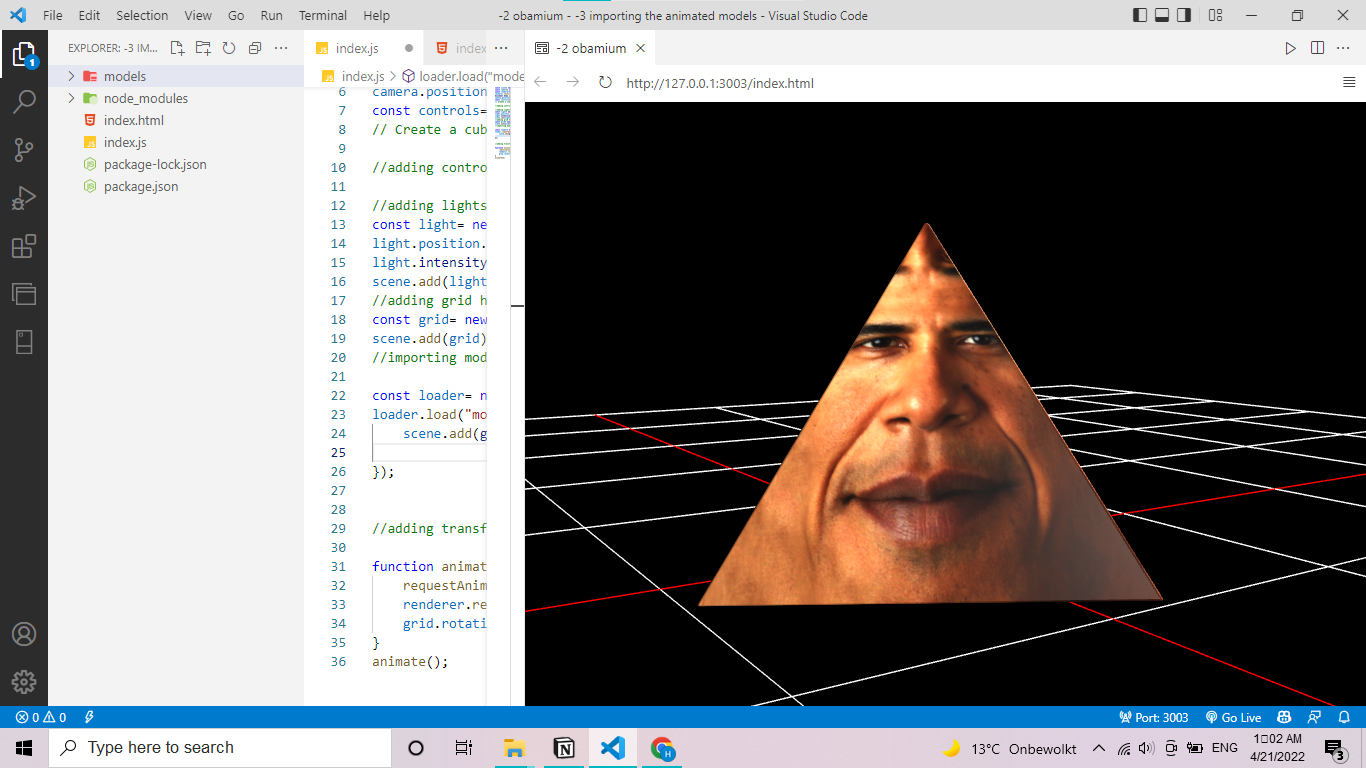
Task: Open the Accounts menu icon
Action: 24,634
